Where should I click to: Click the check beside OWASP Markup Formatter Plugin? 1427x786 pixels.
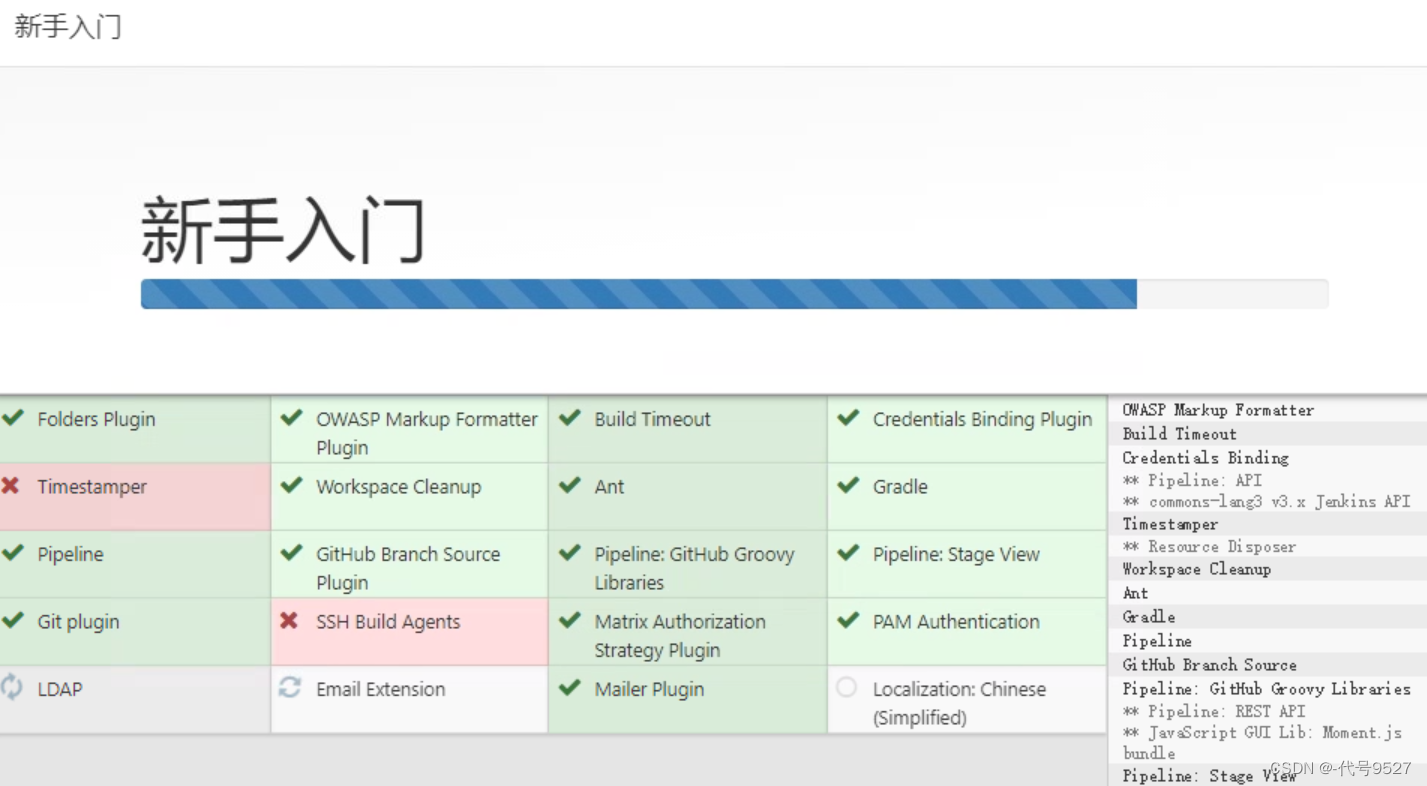pyautogui.click(x=291, y=418)
